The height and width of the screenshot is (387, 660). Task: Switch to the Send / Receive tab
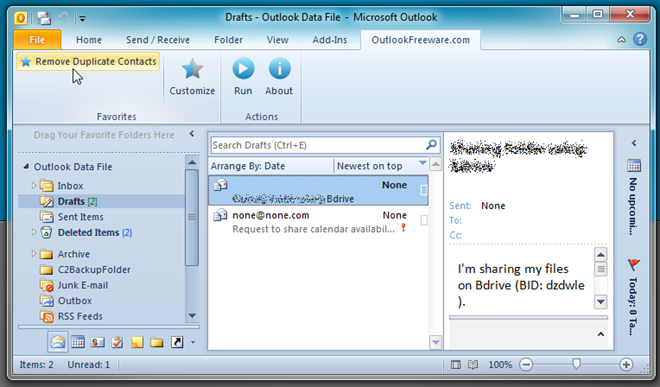coord(158,40)
